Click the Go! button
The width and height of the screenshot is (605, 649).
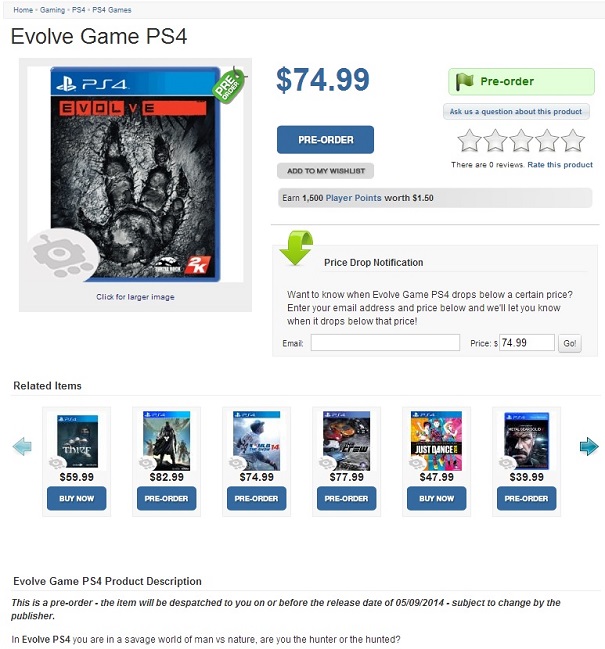[x=570, y=343]
